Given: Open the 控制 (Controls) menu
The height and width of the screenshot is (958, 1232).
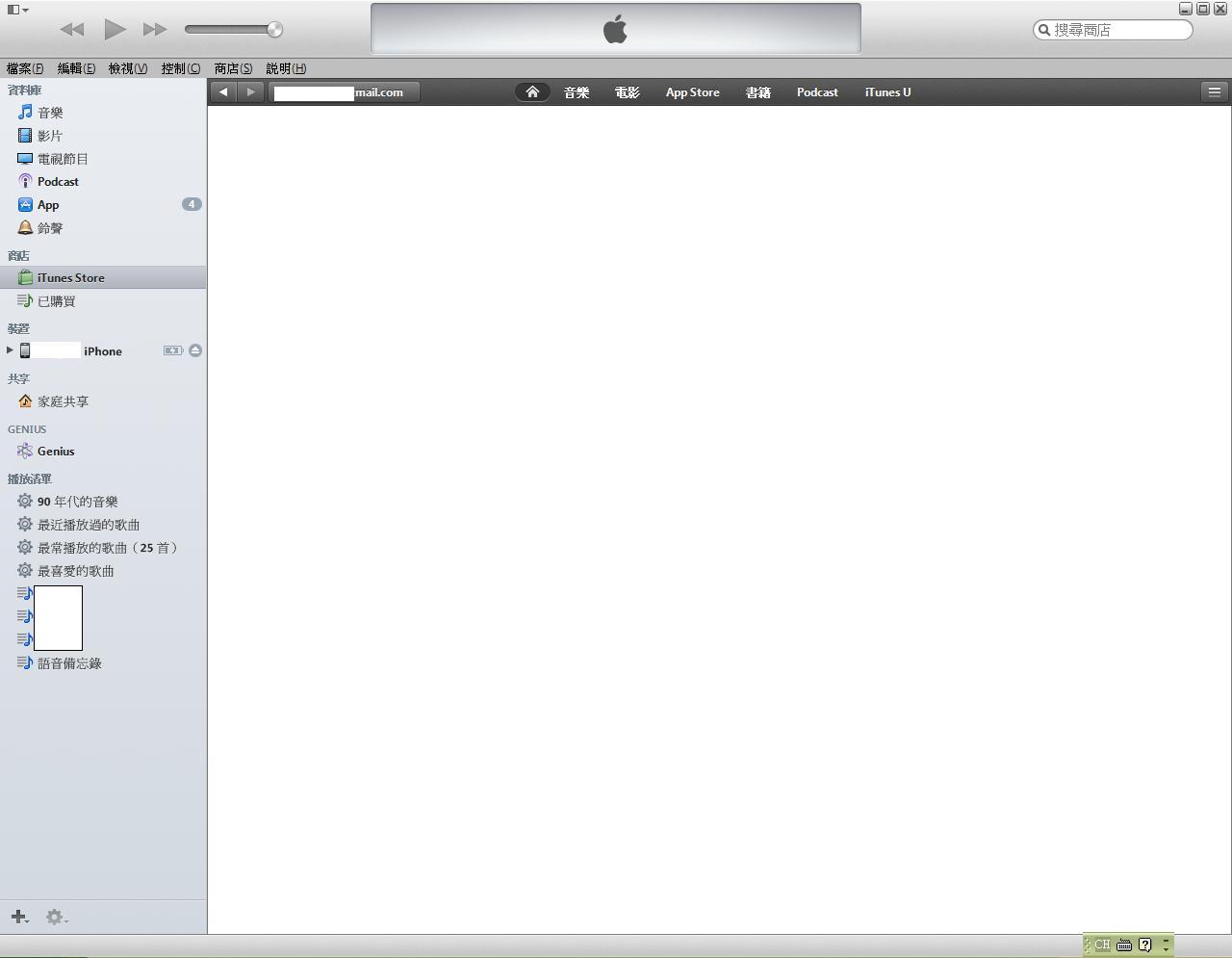Looking at the screenshot, I should click(181, 68).
